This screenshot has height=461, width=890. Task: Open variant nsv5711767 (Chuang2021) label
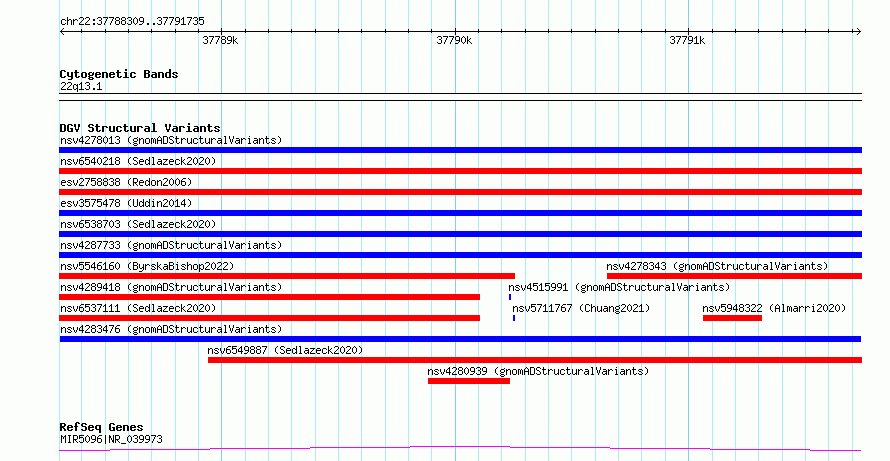click(x=581, y=308)
